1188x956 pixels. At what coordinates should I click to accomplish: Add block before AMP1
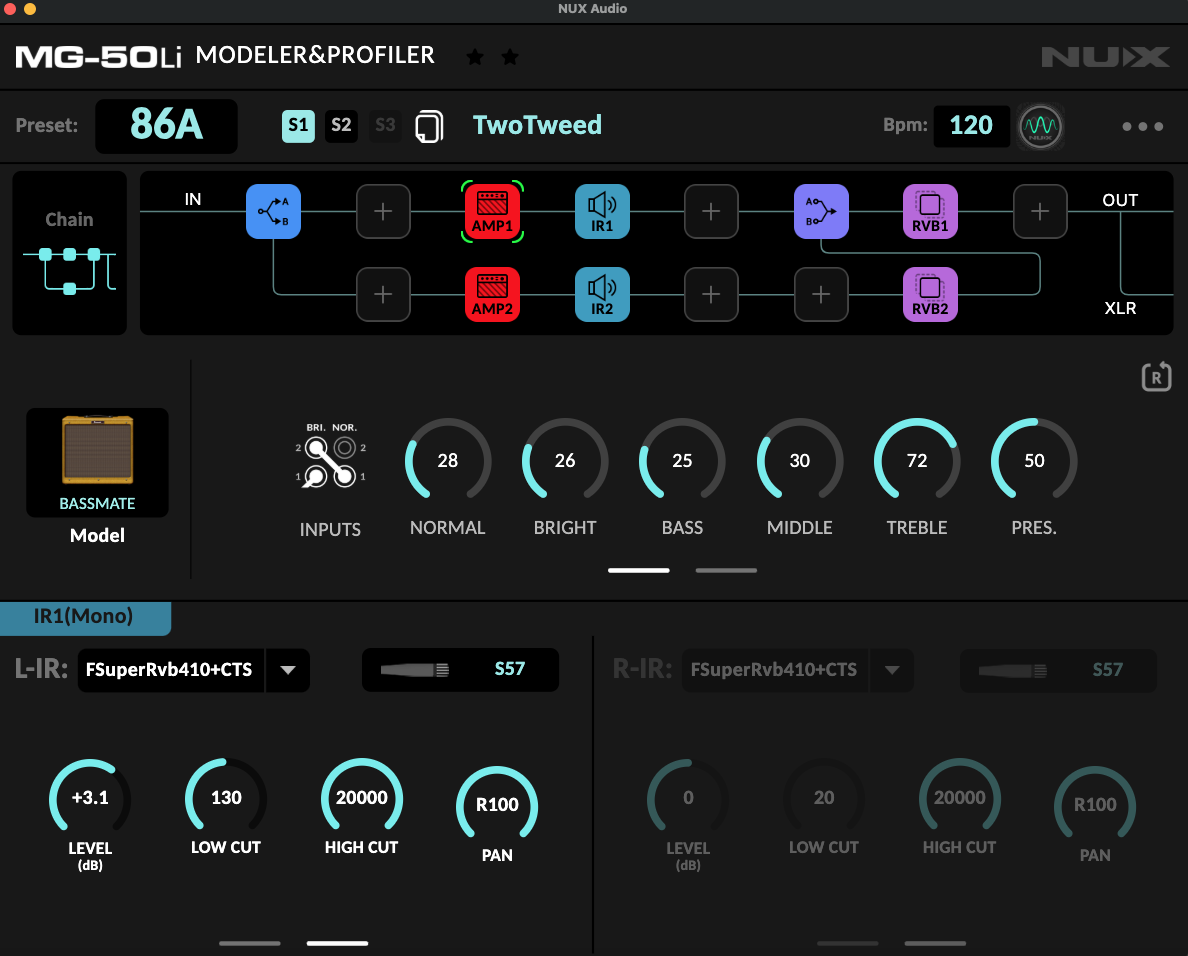click(x=383, y=211)
